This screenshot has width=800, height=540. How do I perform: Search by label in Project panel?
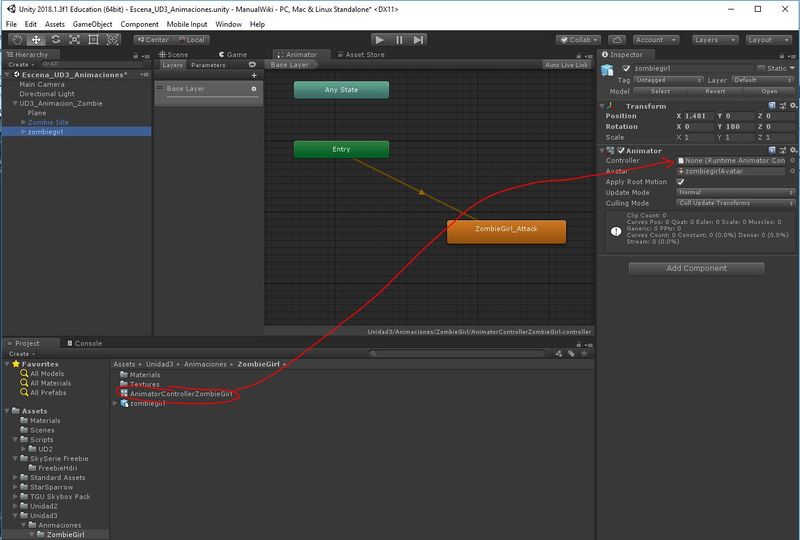tap(571, 354)
